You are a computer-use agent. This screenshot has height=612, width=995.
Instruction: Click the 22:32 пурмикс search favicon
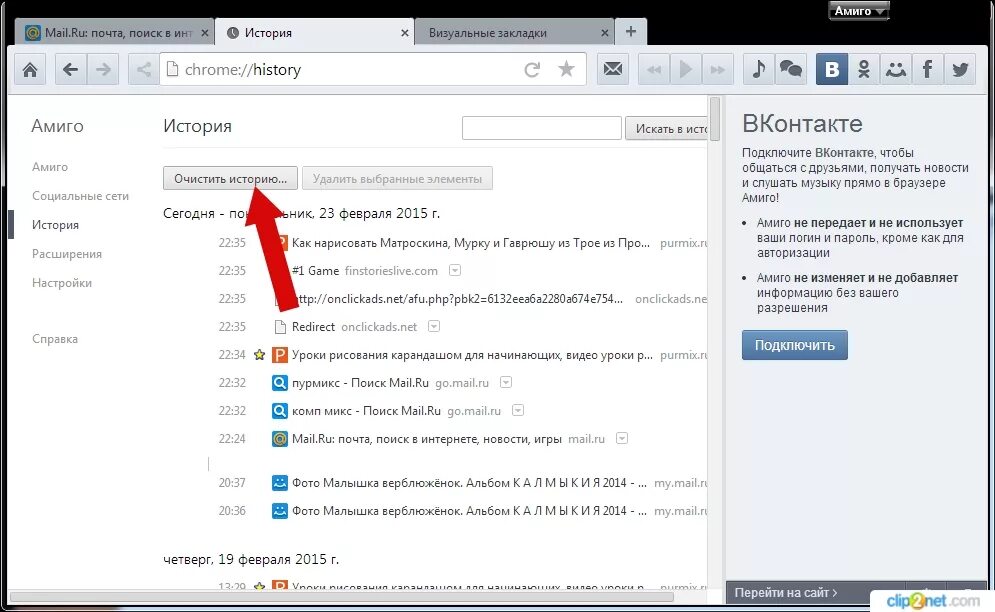coord(280,383)
